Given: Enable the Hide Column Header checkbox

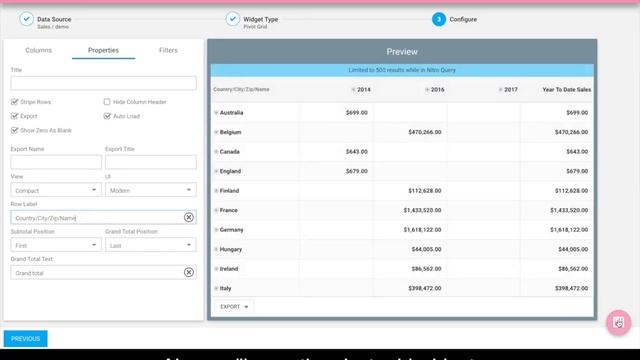Looking at the screenshot, I should [x=107, y=102].
